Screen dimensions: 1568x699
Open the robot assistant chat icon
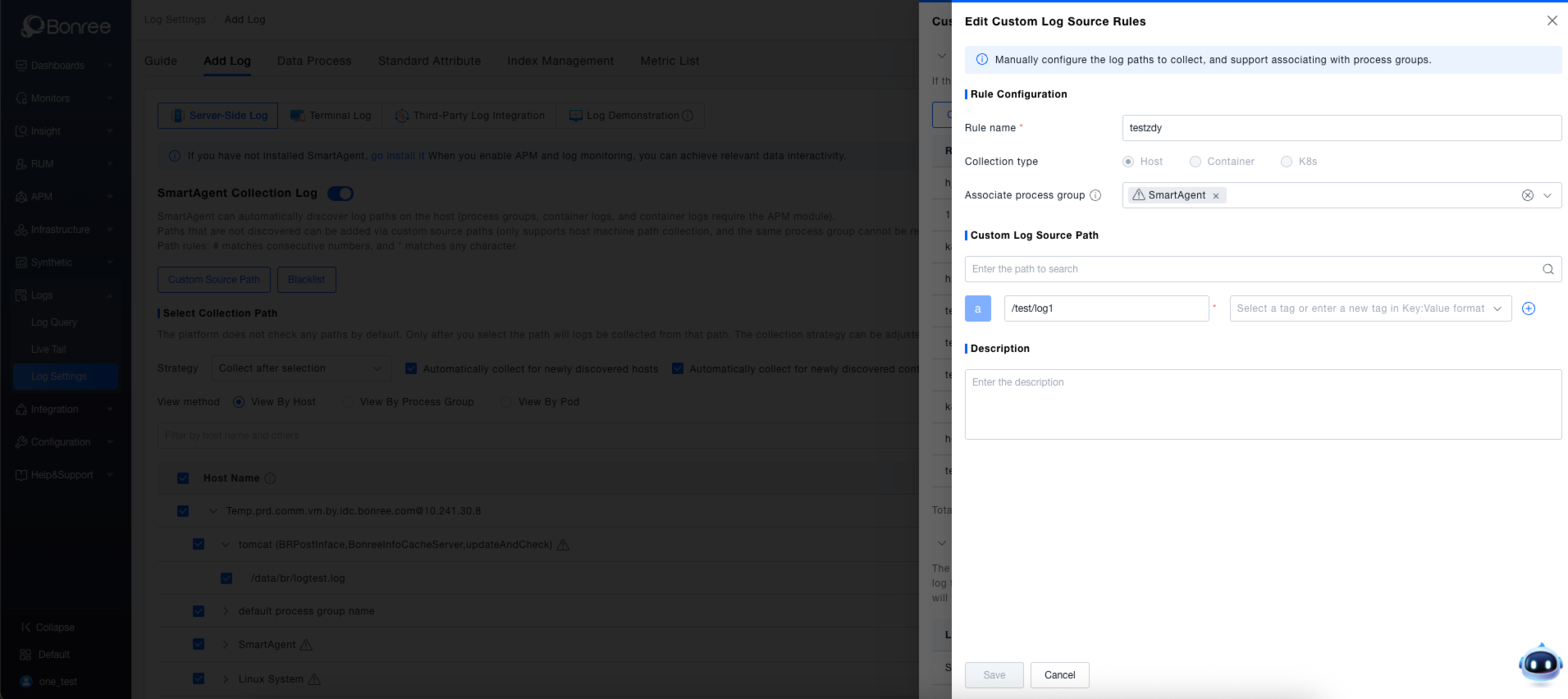(x=1540, y=665)
